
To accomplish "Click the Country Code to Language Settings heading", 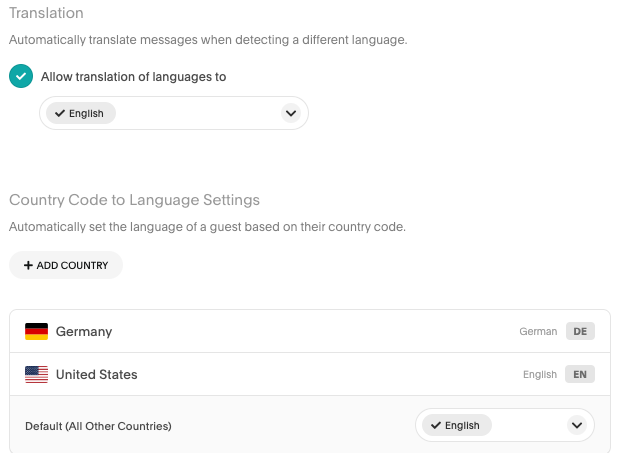I will coord(134,200).
